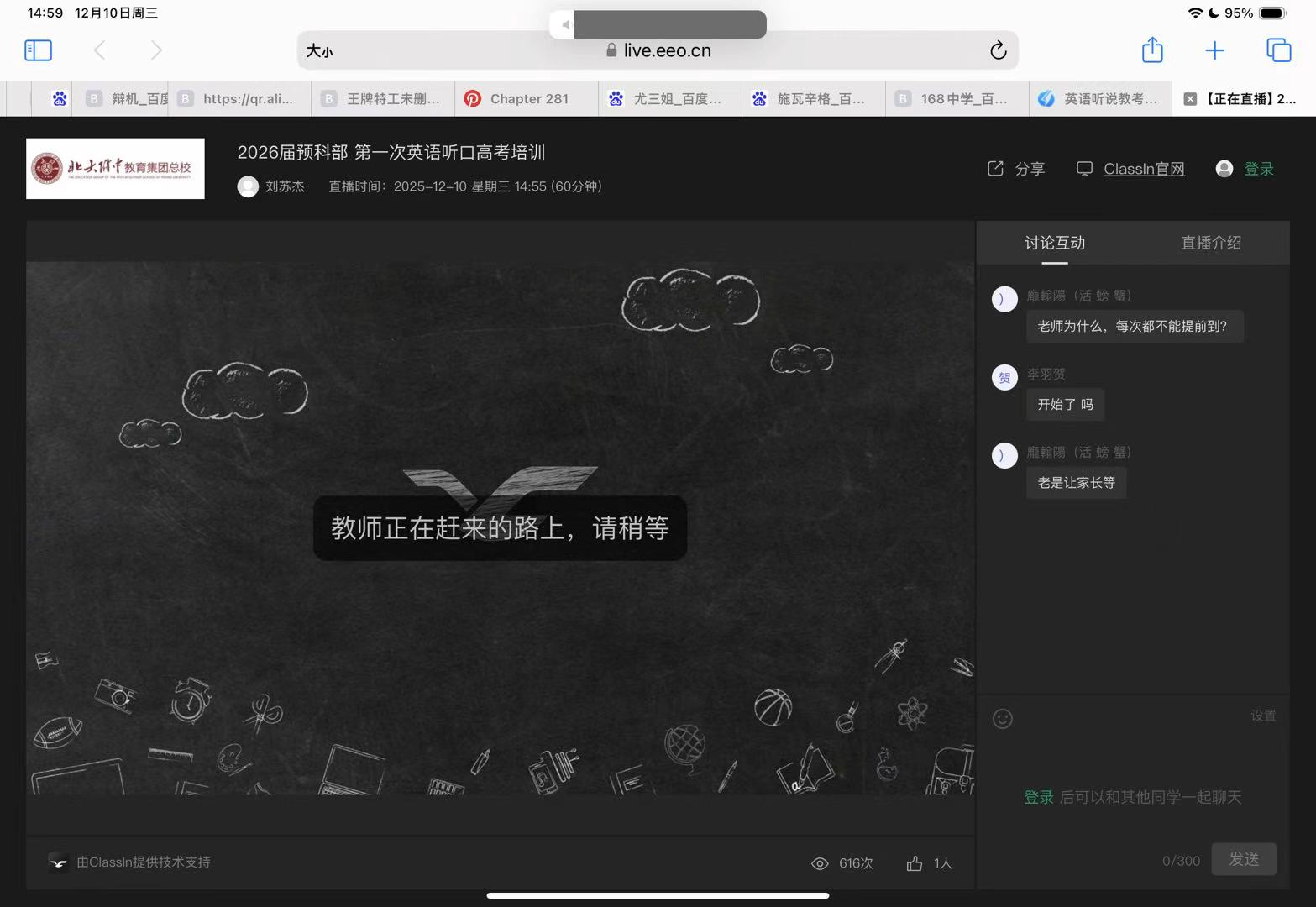1316x907 pixels.
Task: Open the emoji picker in chat
Action: pos(1003,719)
